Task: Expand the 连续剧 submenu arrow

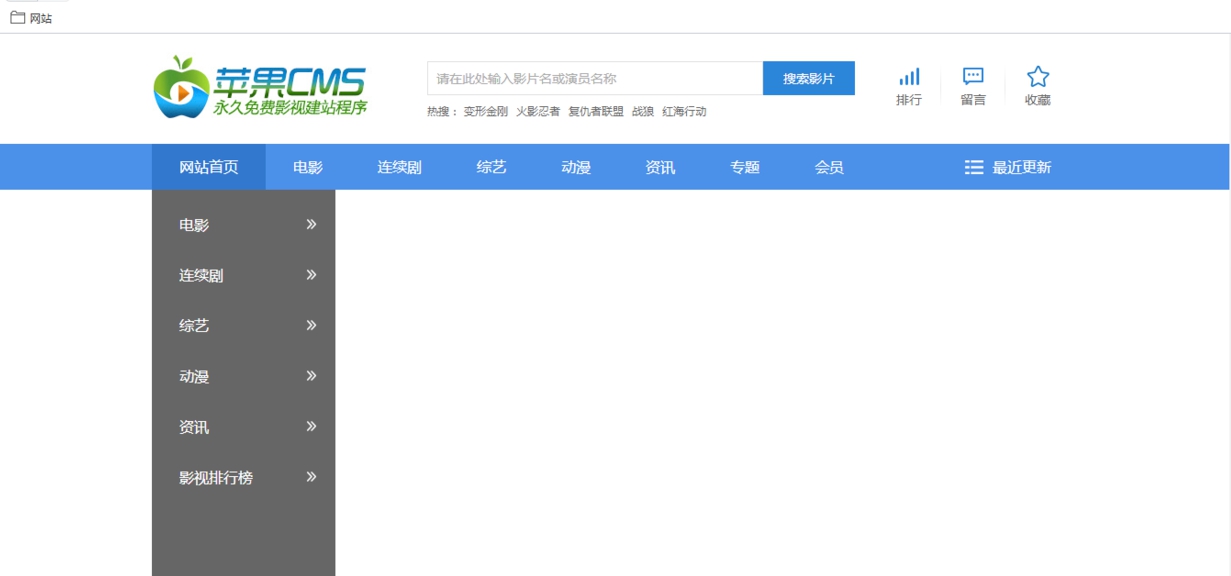Action: 312,275
